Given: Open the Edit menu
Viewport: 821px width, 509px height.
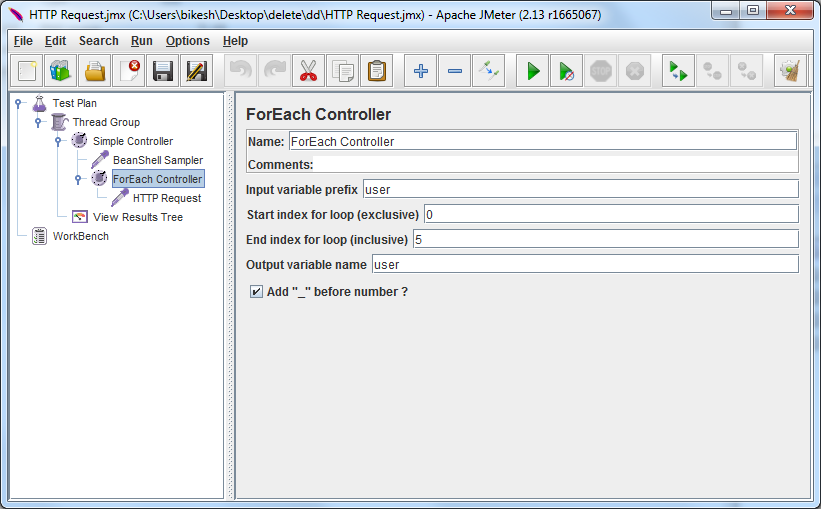Looking at the screenshot, I should [56, 41].
